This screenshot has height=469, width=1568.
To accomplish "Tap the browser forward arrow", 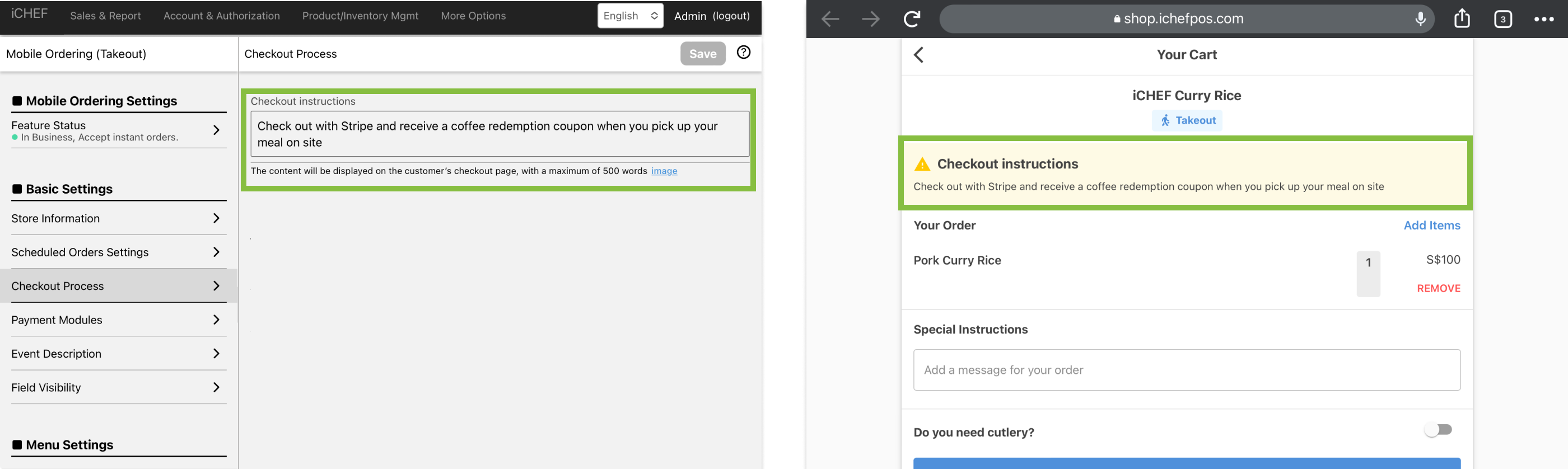I will 870,19.
